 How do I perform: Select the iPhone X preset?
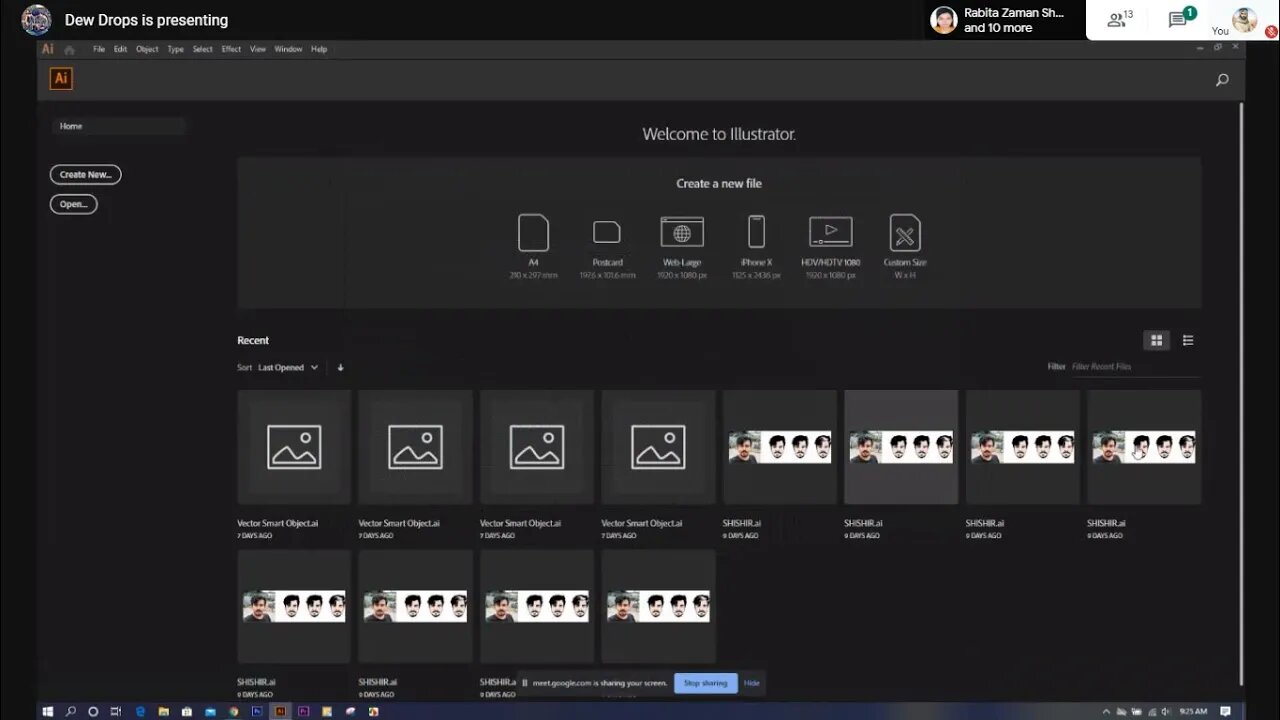(756, 246)
